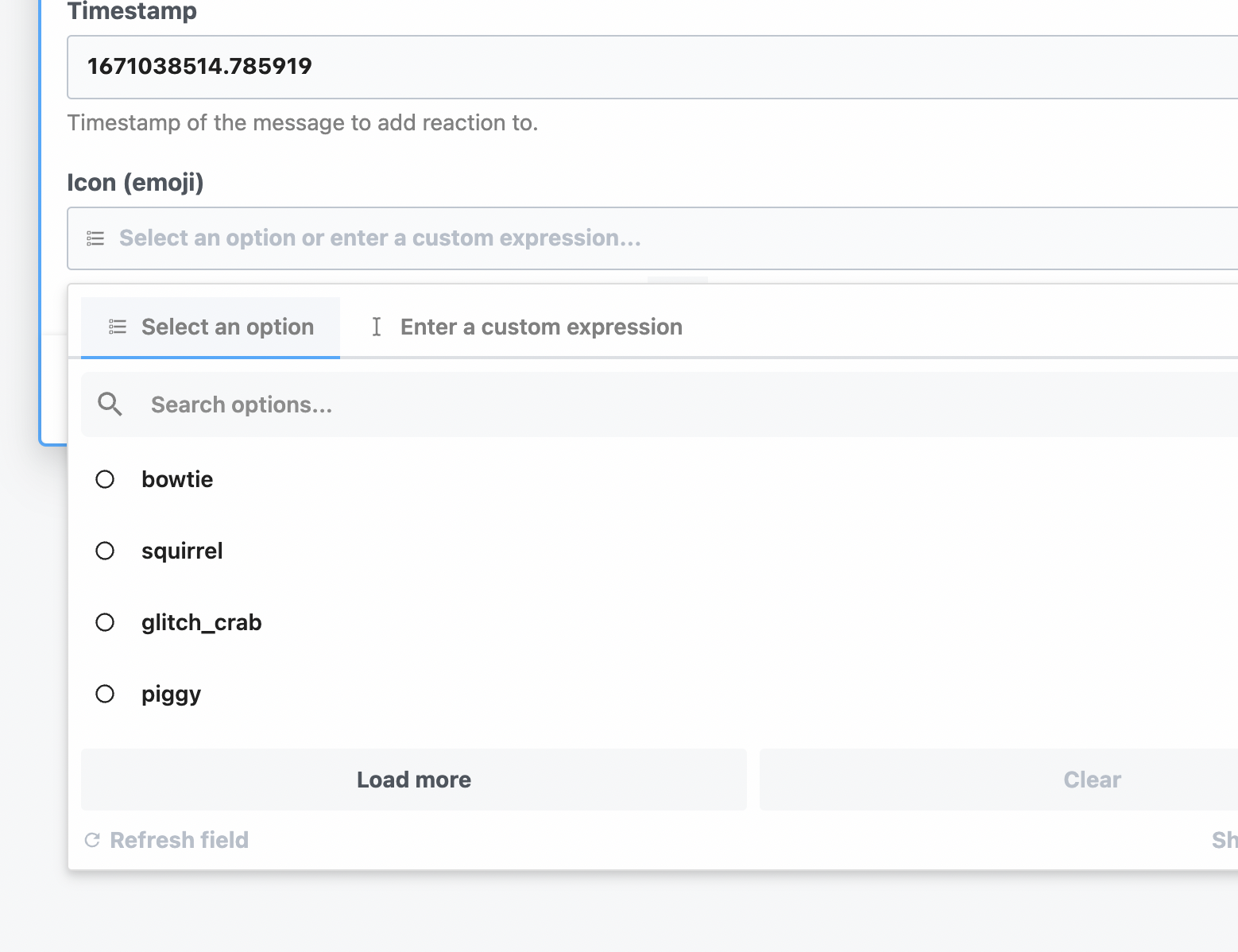Click the list icon on Select an option tab
Viewport: 1238px width, 952px height.
116,327
